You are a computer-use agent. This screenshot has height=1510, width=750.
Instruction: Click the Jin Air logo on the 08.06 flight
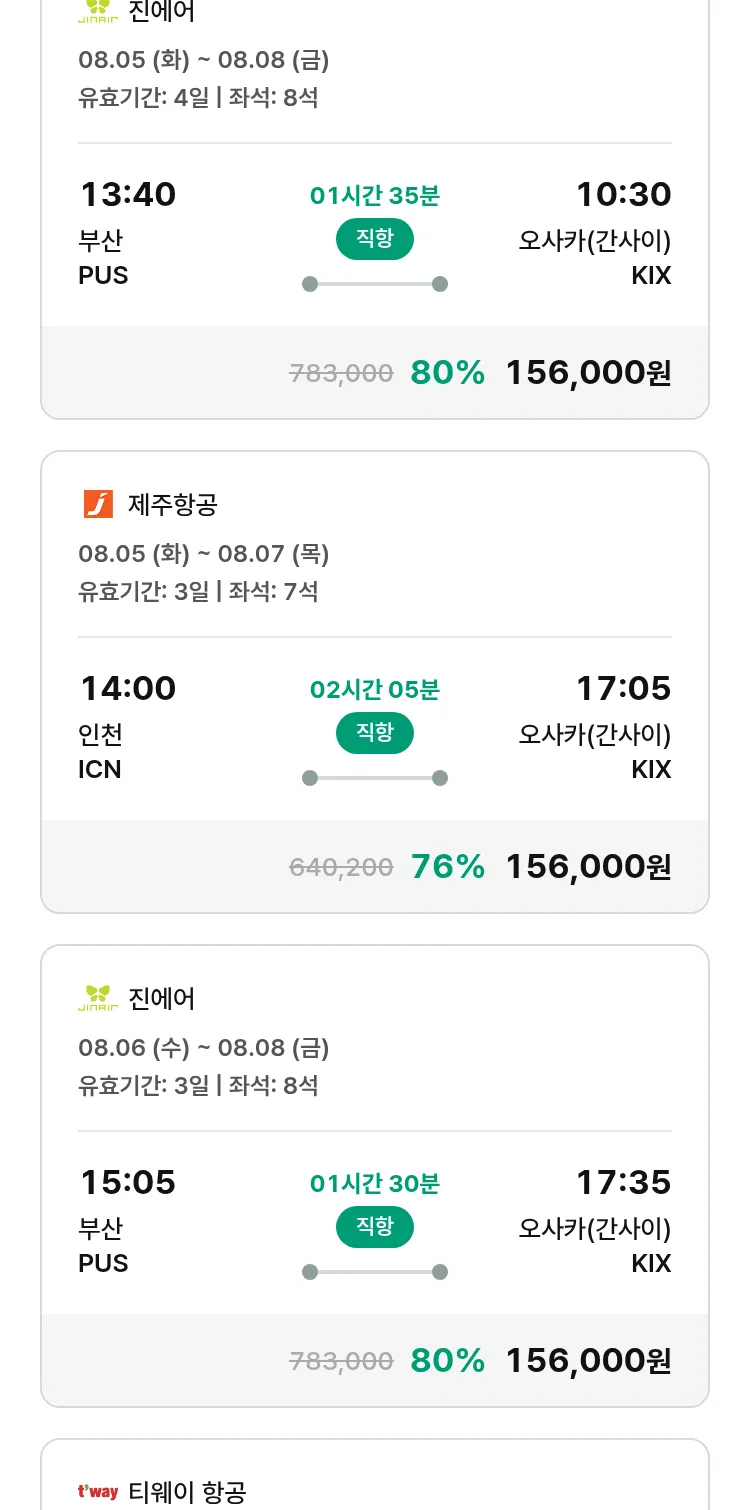98,998
